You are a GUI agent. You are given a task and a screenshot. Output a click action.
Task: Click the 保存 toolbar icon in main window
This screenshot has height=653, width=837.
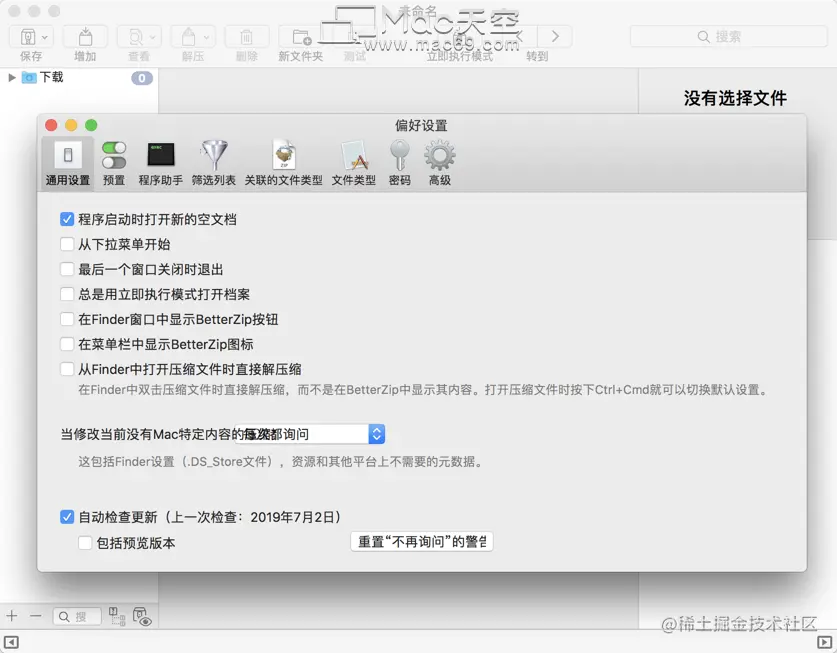click(x=28, y=37)
